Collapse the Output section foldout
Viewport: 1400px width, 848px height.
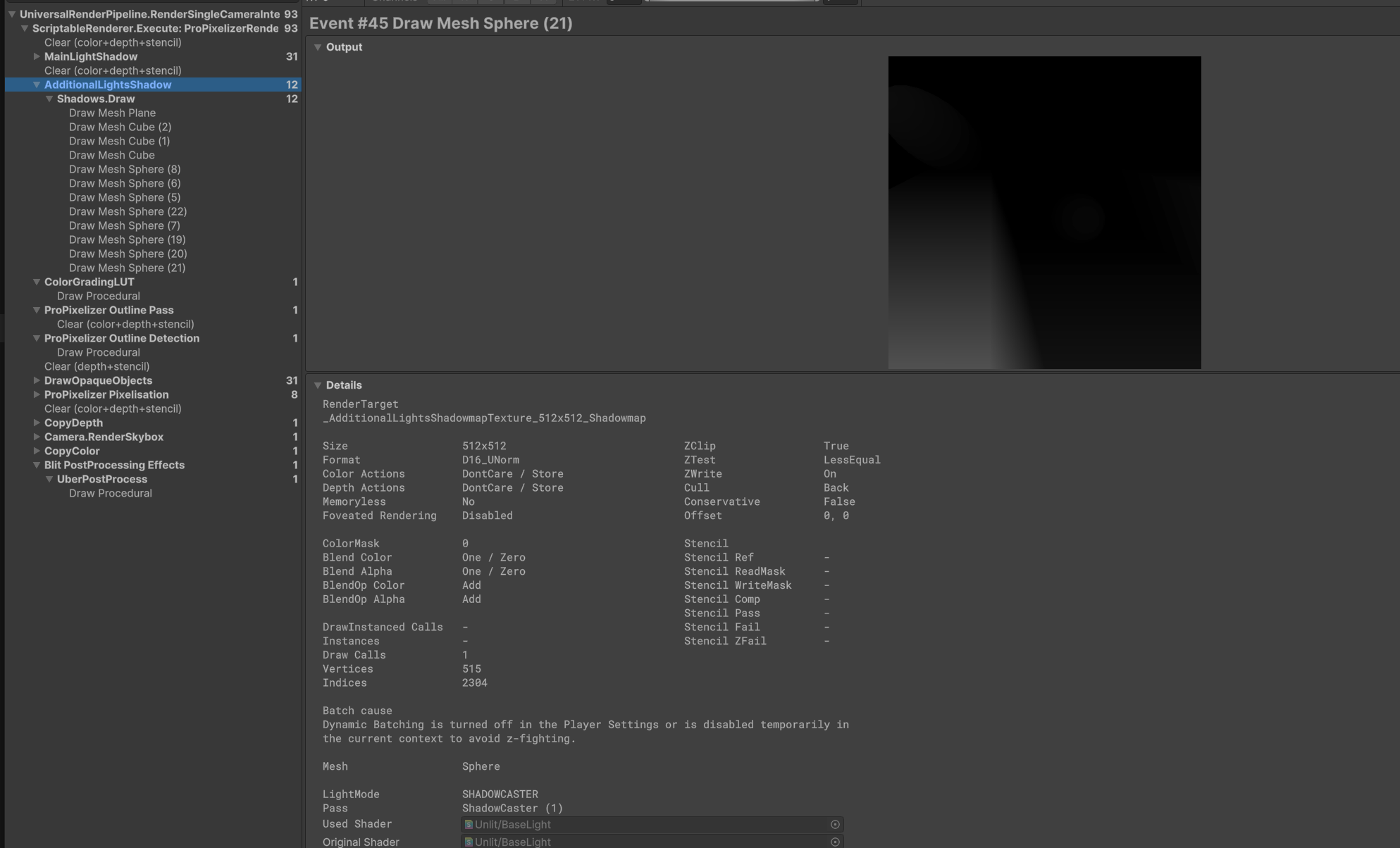click(318, 47)
